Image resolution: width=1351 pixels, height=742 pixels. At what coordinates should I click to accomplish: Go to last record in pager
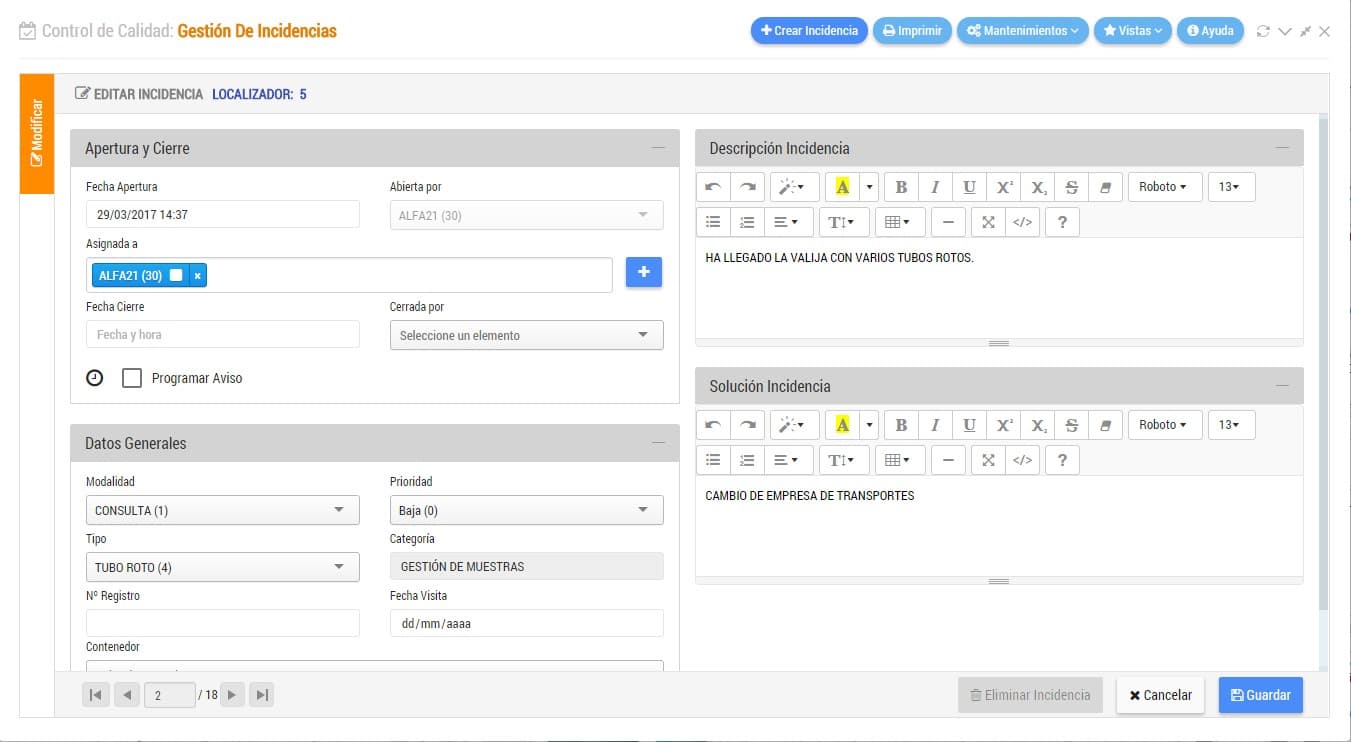pyautogui.click(x=261, y=695)
